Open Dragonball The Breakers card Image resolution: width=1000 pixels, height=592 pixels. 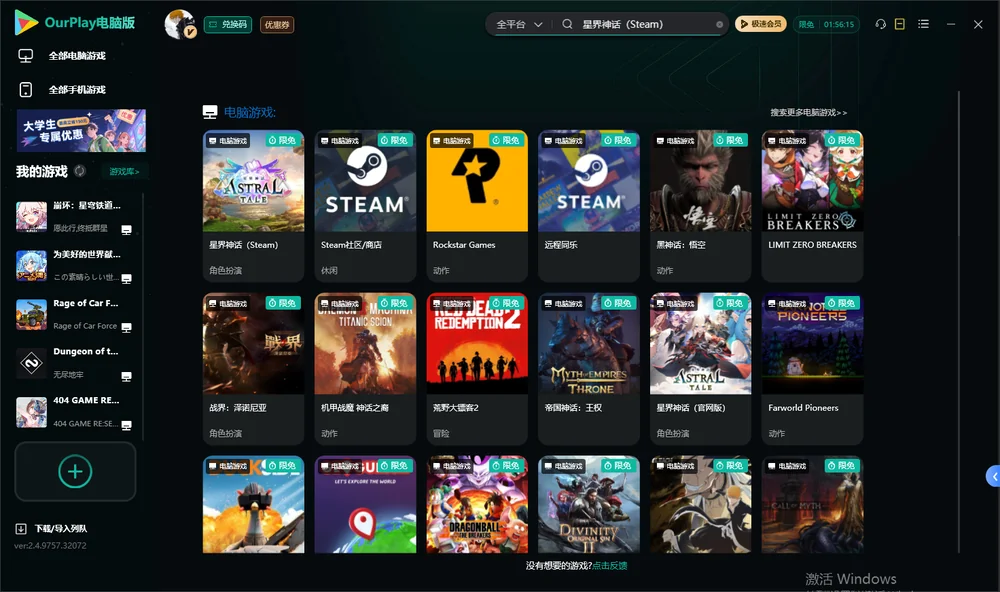point(477,504)
